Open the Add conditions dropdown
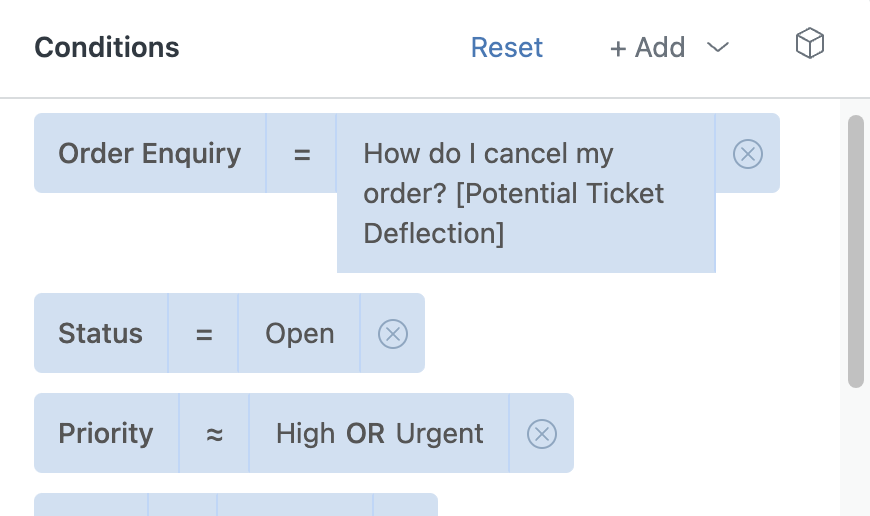This screenshot has height=516, width=870. tap(669, 47)
